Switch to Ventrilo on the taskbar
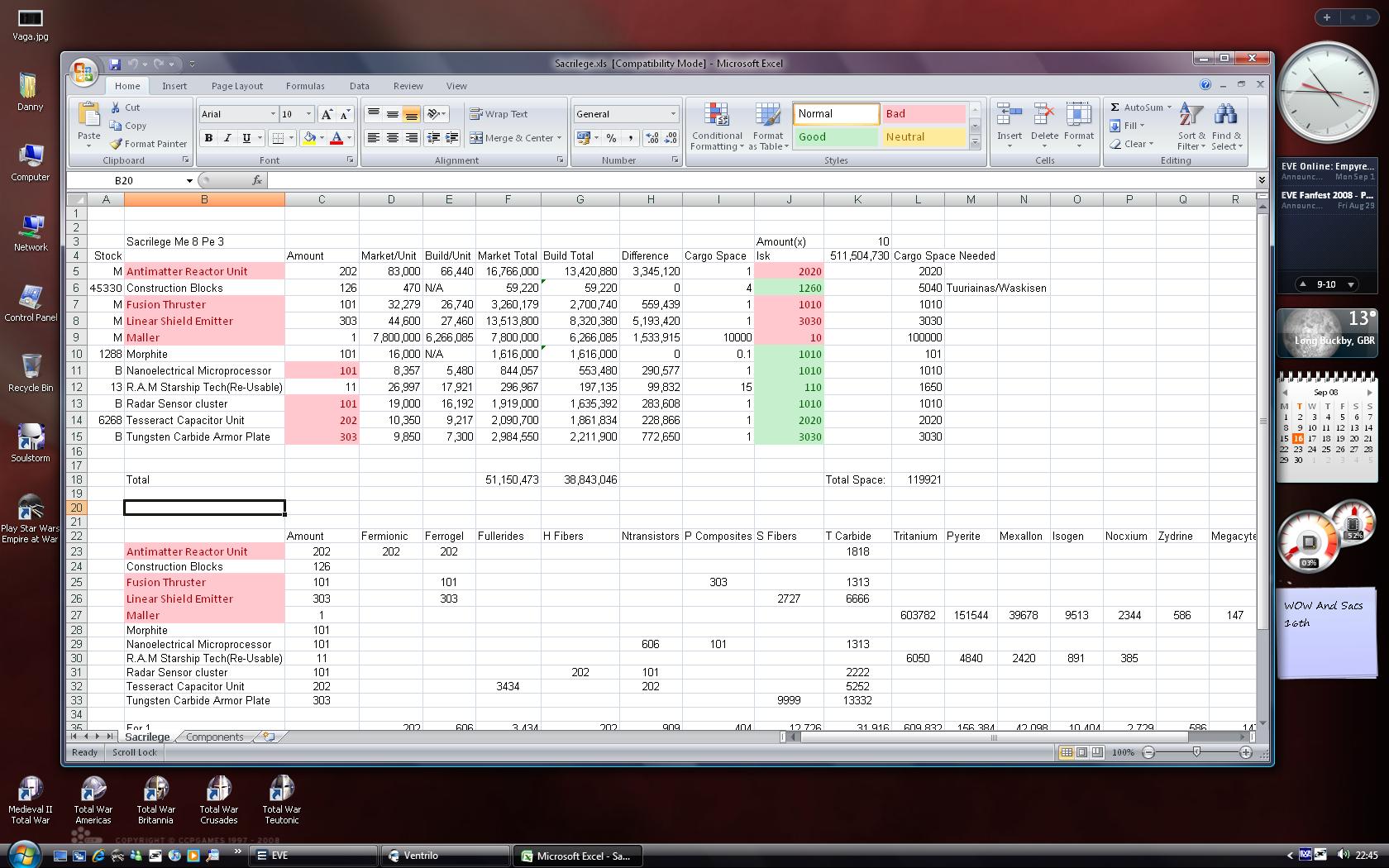The width and height of the screenshot is (1389, 868). pos(446,856)
